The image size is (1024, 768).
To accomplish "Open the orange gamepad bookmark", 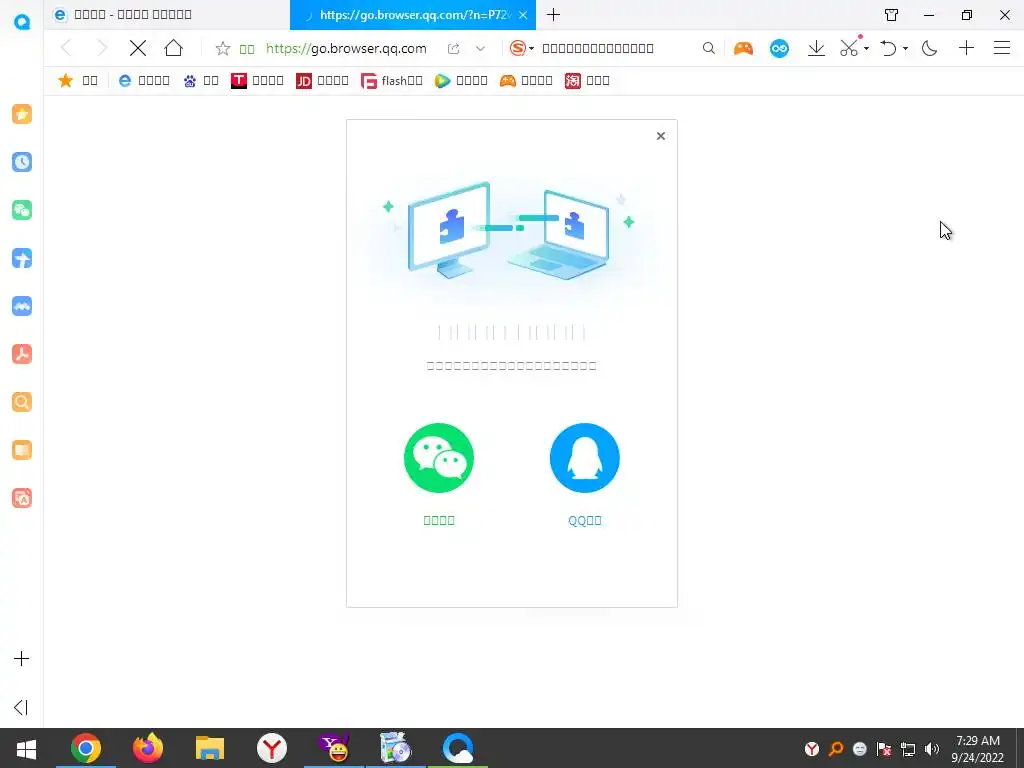I will click(x=526, y=80).
